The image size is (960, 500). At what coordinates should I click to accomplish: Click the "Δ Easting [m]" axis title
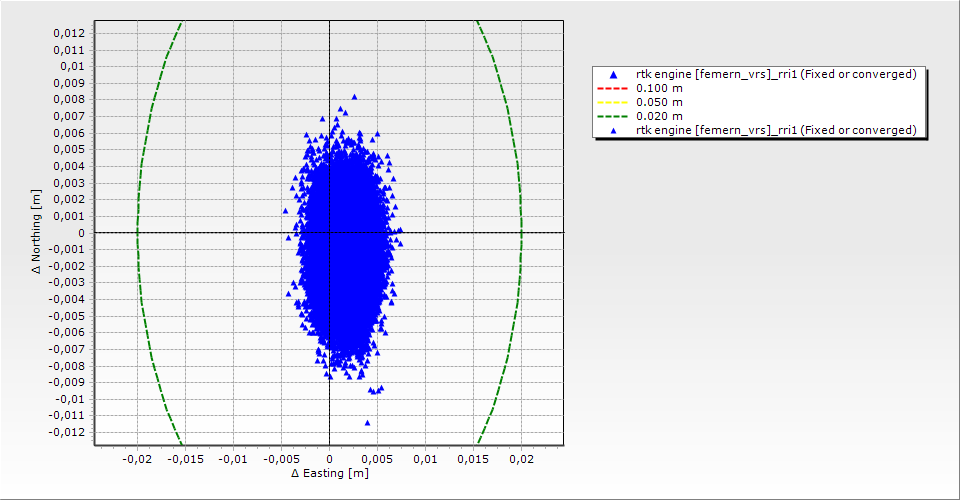(329, 473)
